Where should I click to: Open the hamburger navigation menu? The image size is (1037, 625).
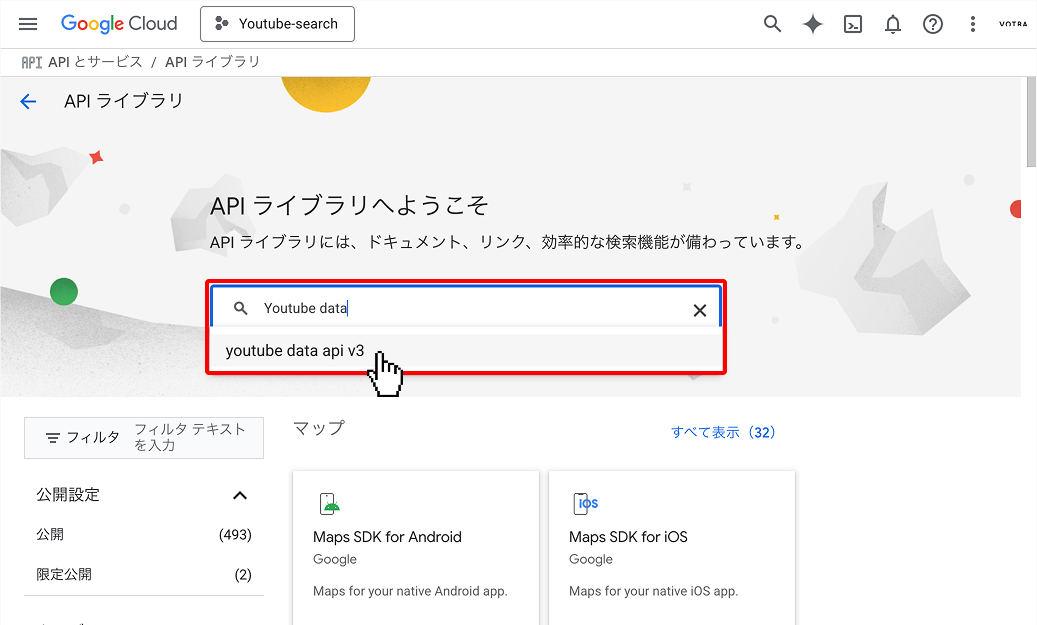(x=28, y=24)
